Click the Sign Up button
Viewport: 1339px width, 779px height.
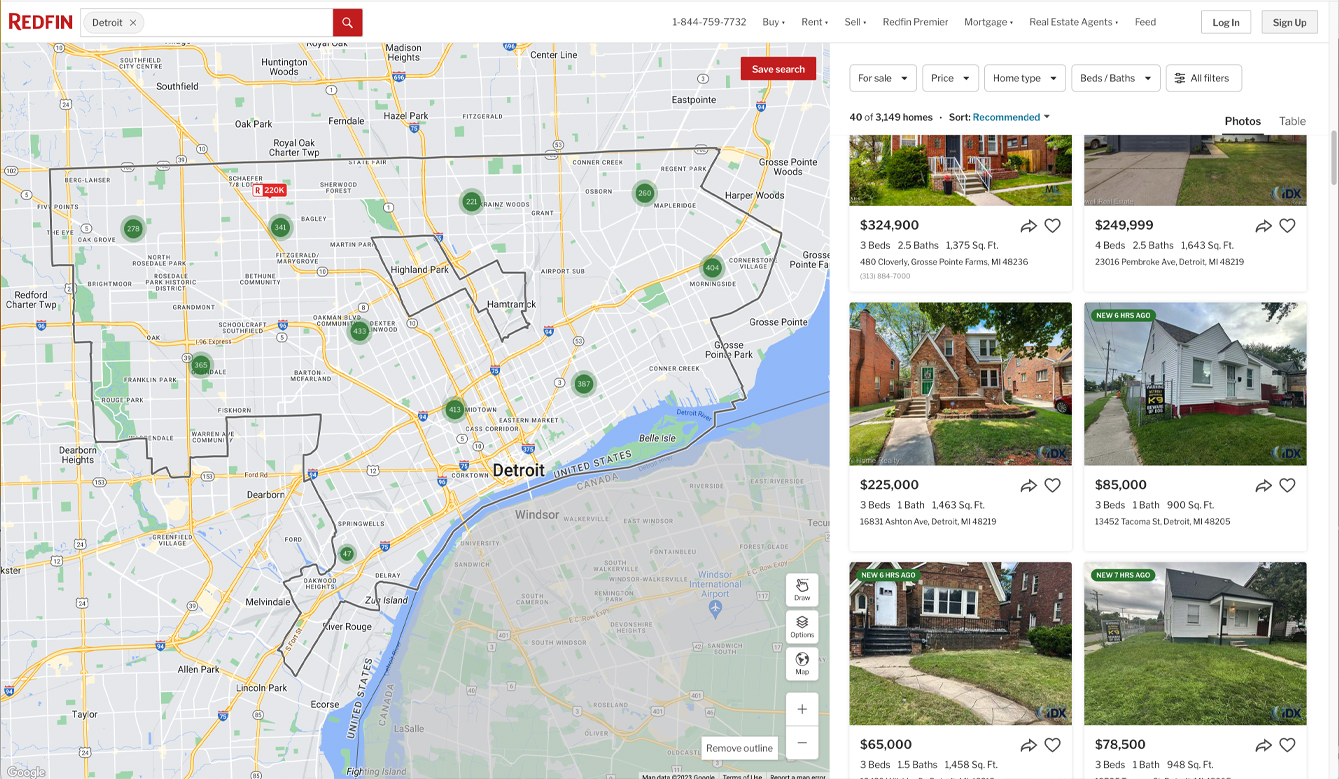click(1289, 22)
